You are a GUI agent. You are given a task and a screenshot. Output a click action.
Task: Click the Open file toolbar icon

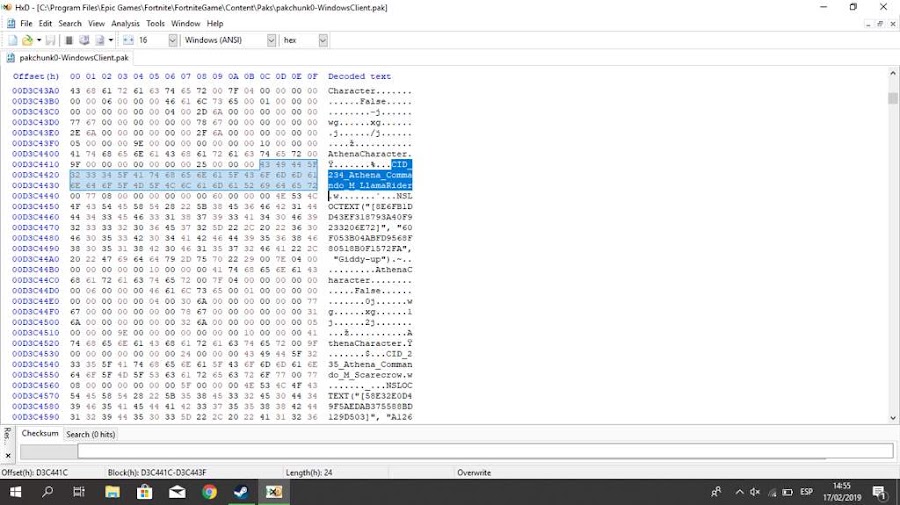[27, 40]
